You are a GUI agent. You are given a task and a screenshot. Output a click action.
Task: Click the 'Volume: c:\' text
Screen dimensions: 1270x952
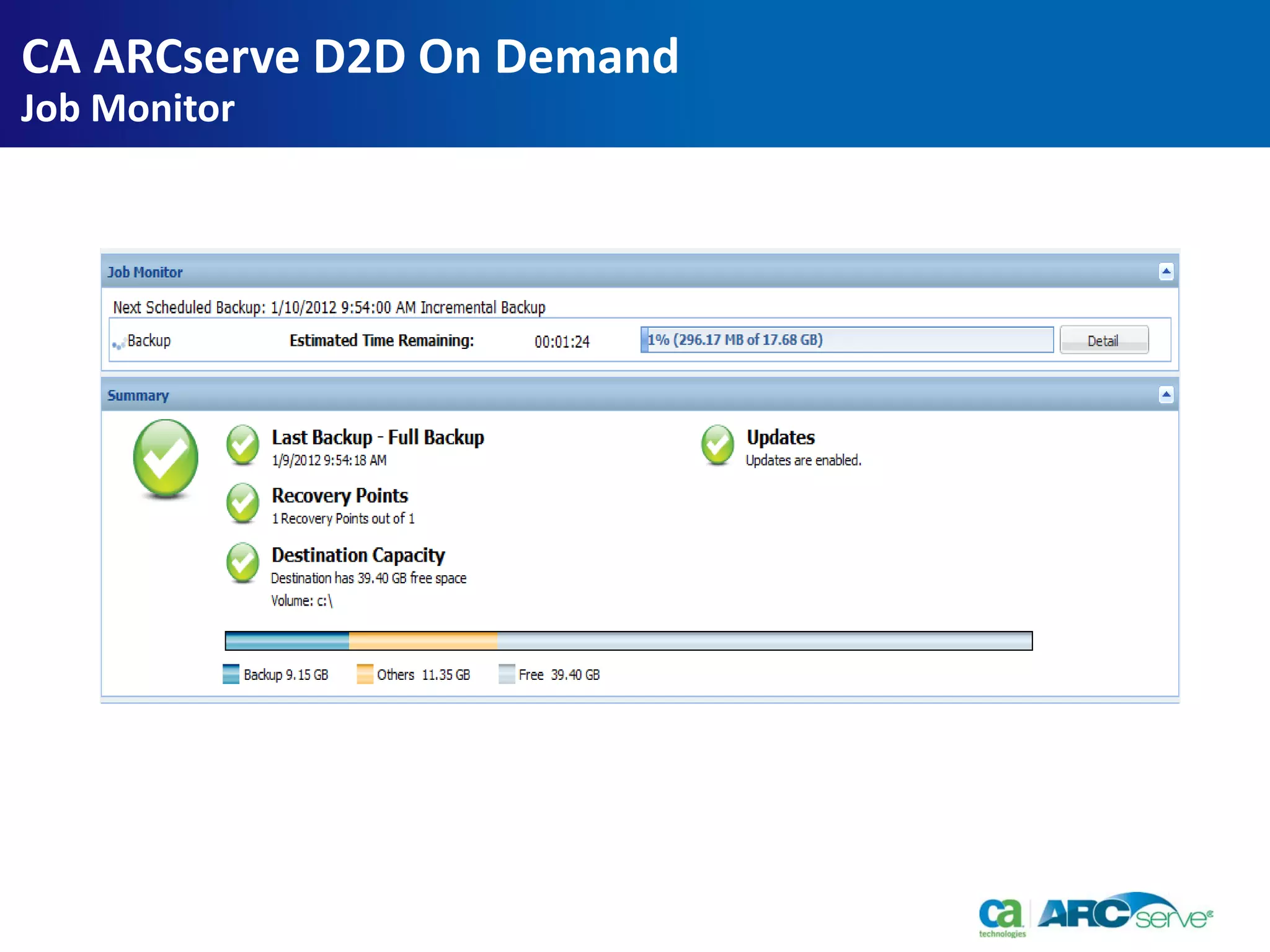[302, 601]
